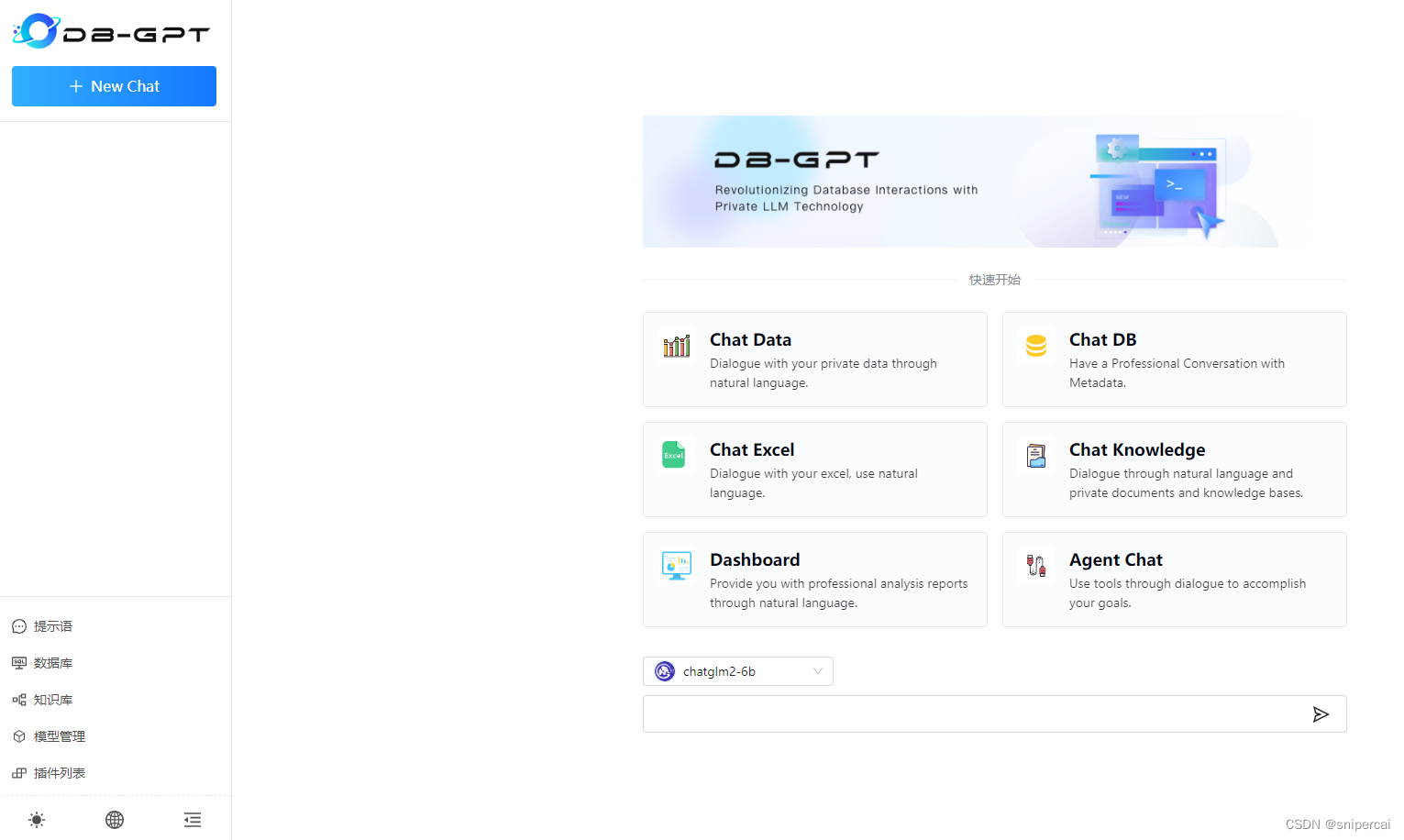The image size is (1404, 840).
Task: Click the Chat Data bar chart icon
Action: [x=677, y=346]
